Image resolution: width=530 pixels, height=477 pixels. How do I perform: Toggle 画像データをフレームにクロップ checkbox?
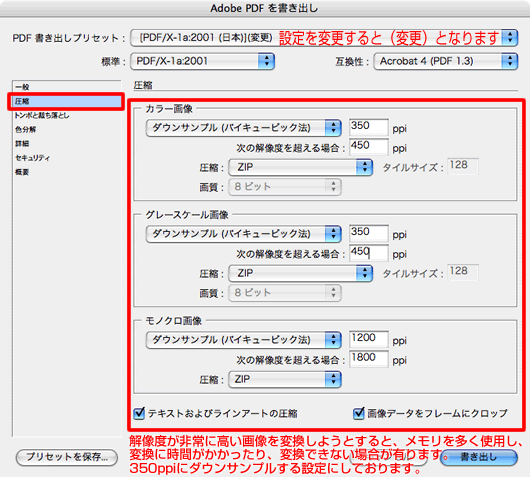coord(359,413)
